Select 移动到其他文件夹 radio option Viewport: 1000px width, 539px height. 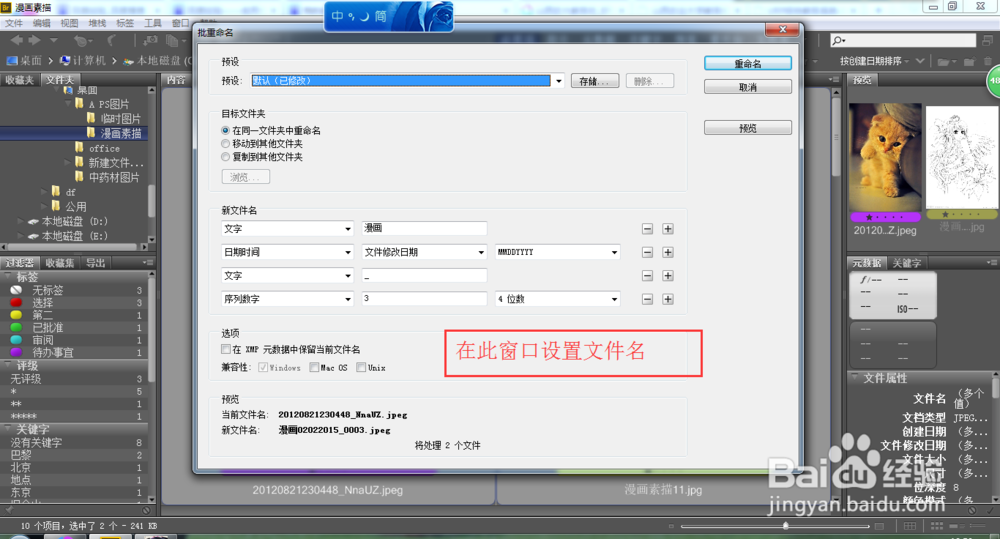pyautogui.click(x=225, y=144)
